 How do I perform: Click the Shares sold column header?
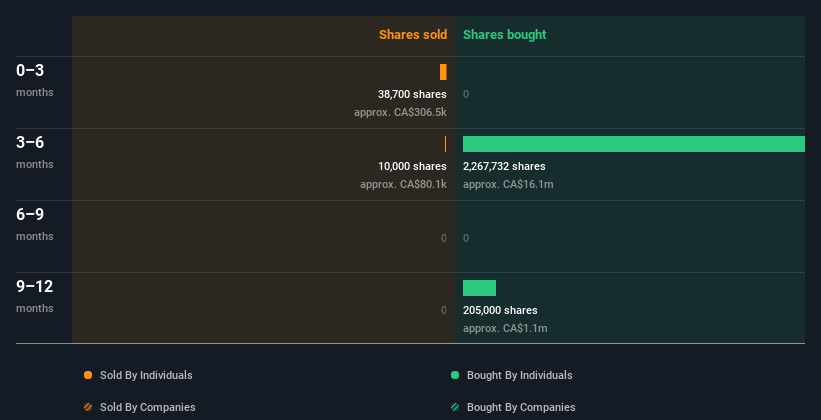coord(413,35)
